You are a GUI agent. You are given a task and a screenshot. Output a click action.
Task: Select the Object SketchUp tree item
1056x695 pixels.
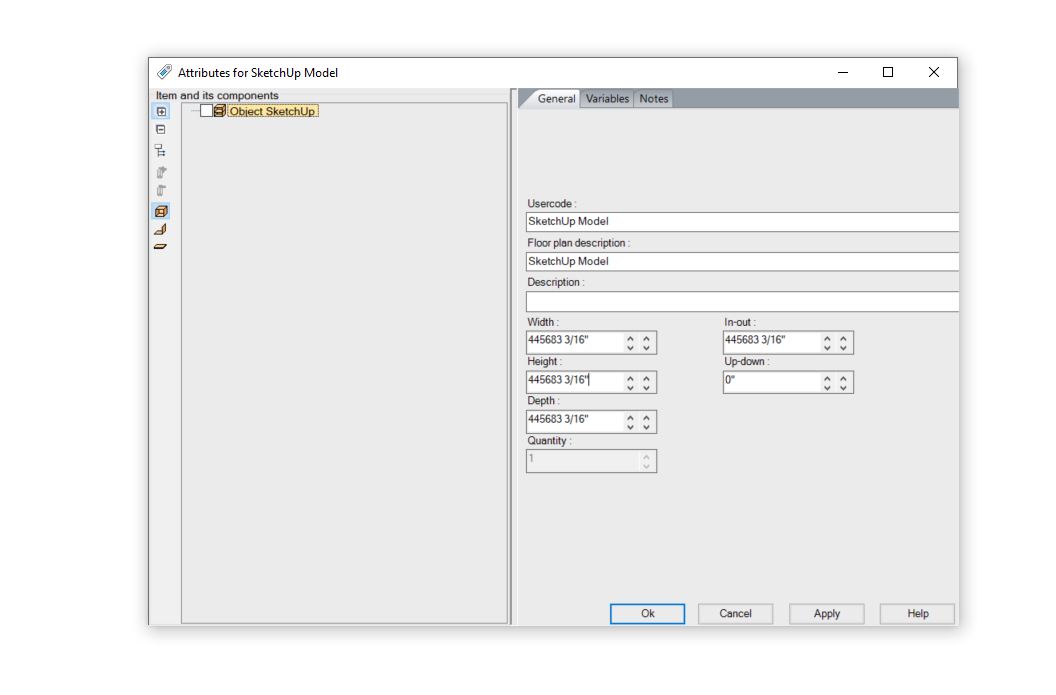tap(272, 111)
